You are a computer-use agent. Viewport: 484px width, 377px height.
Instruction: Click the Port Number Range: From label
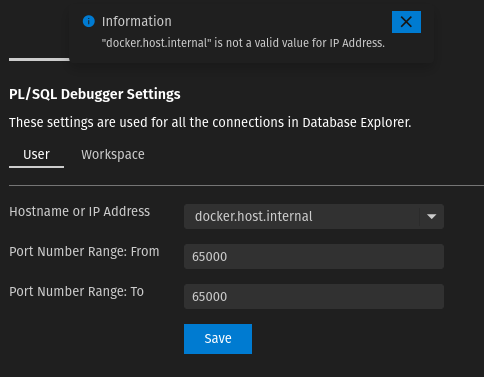point(84,252)
